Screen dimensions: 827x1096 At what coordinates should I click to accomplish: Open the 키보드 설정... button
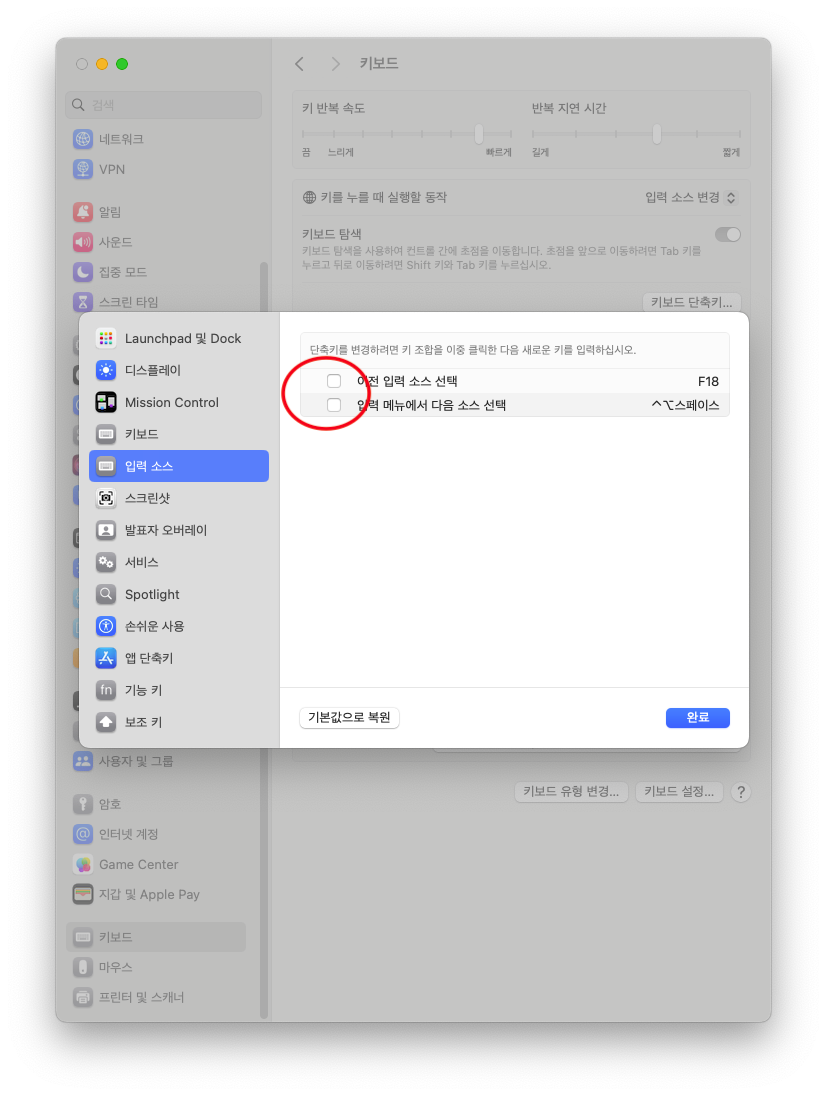(x=679, y=792)
